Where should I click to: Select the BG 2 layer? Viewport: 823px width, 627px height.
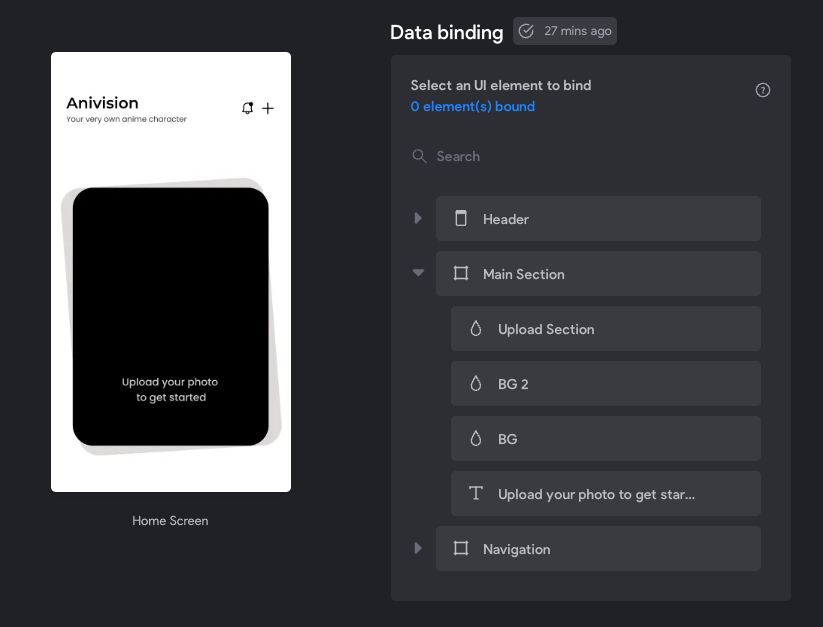pyautogui.click(x=606, y=384)
